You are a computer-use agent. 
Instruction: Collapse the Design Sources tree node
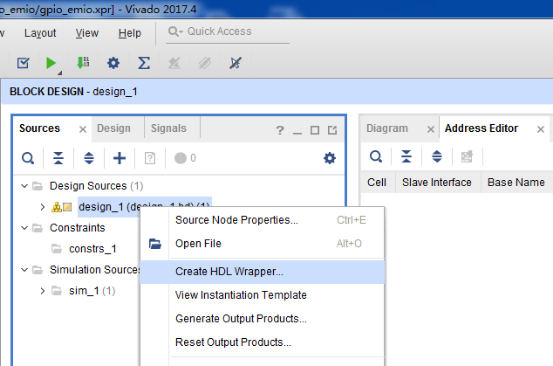point(24,185)
